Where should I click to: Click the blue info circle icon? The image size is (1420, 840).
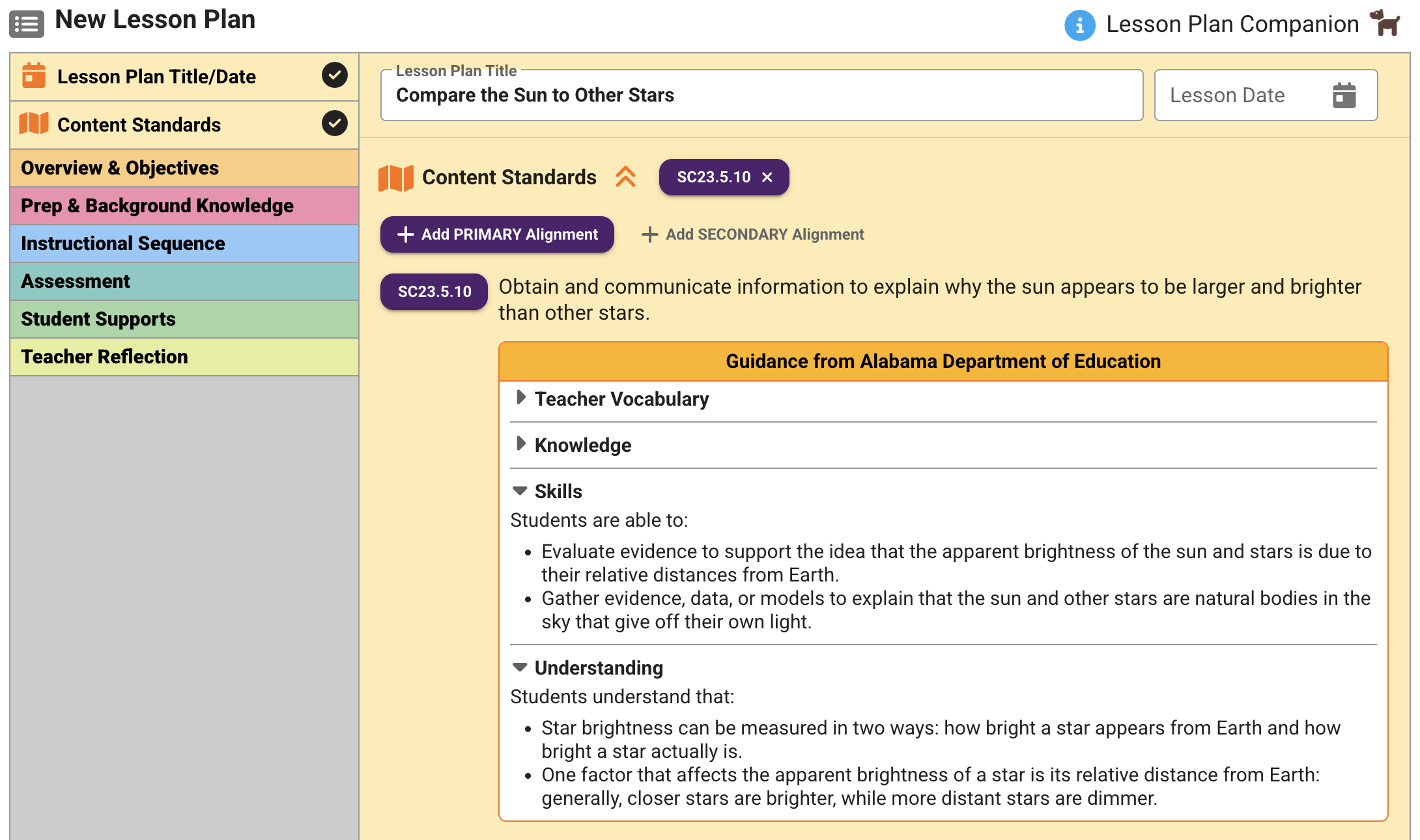(1079, 25)
